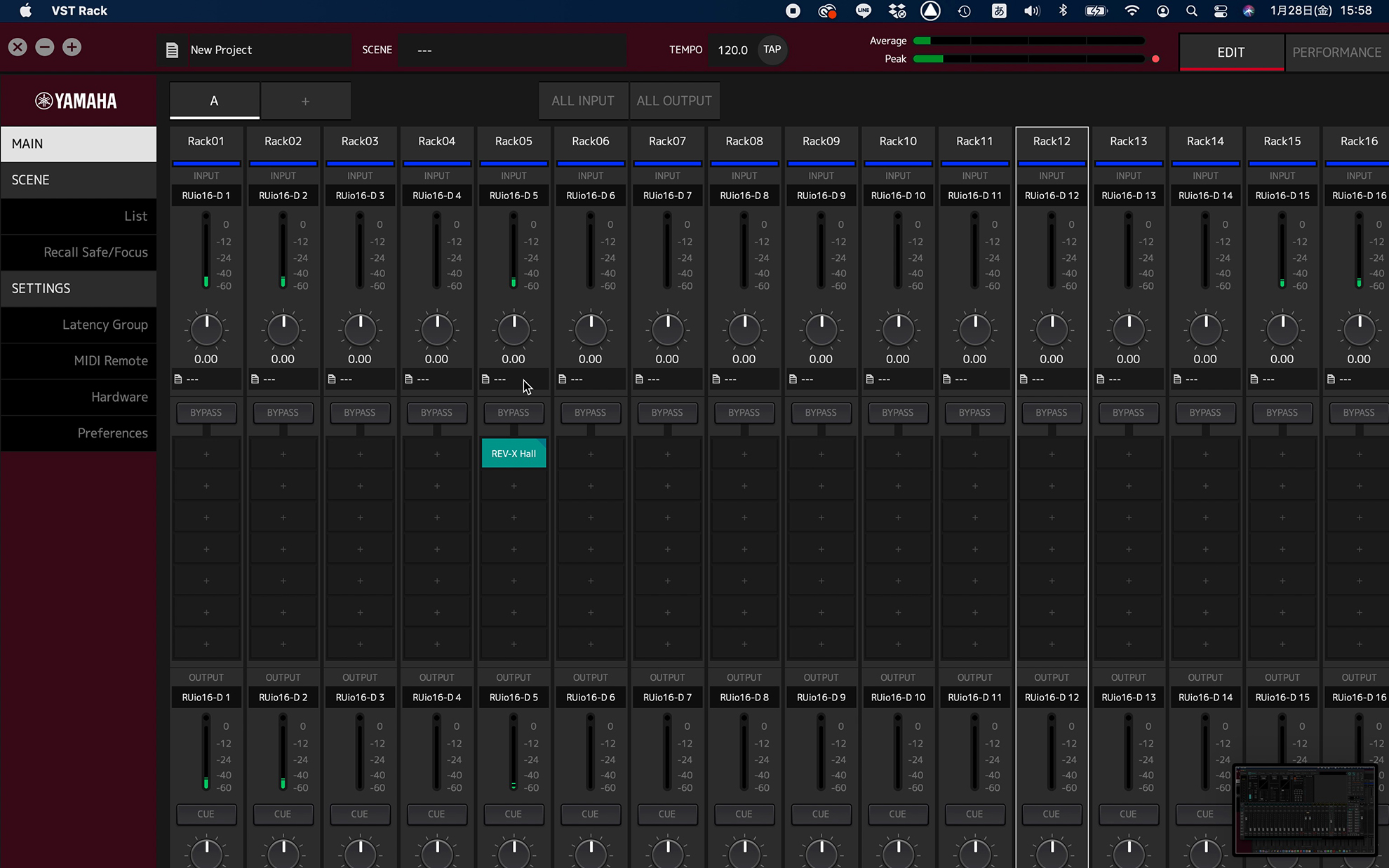Screen dimensions: 1389x868
Task: Click the Rack01 preset file icon
Action: pyautogui.click(x=178, y=379)
